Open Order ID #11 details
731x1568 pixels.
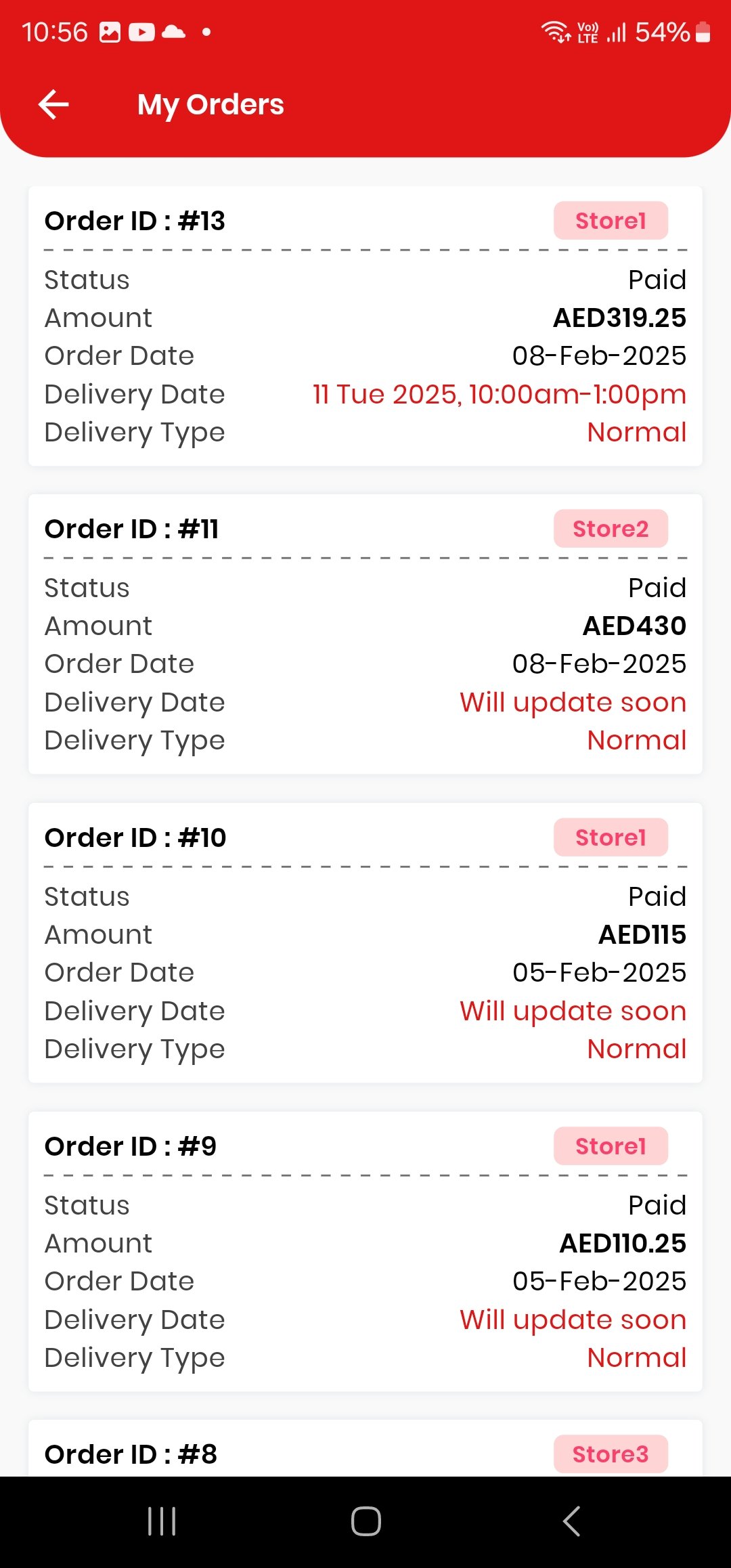pyautogui.click(x=132, y=529)
